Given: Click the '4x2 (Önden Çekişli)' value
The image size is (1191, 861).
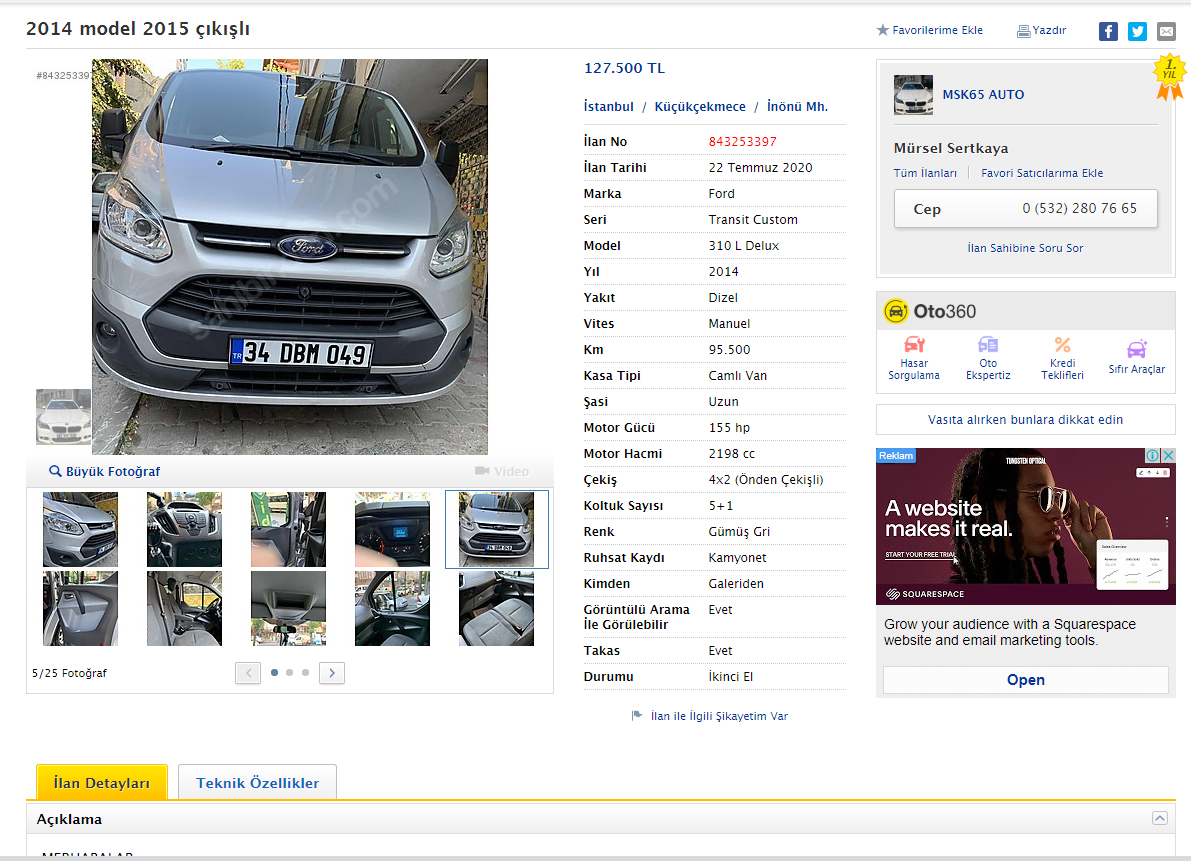Looking at the screenshot, I should click(766, 480).
